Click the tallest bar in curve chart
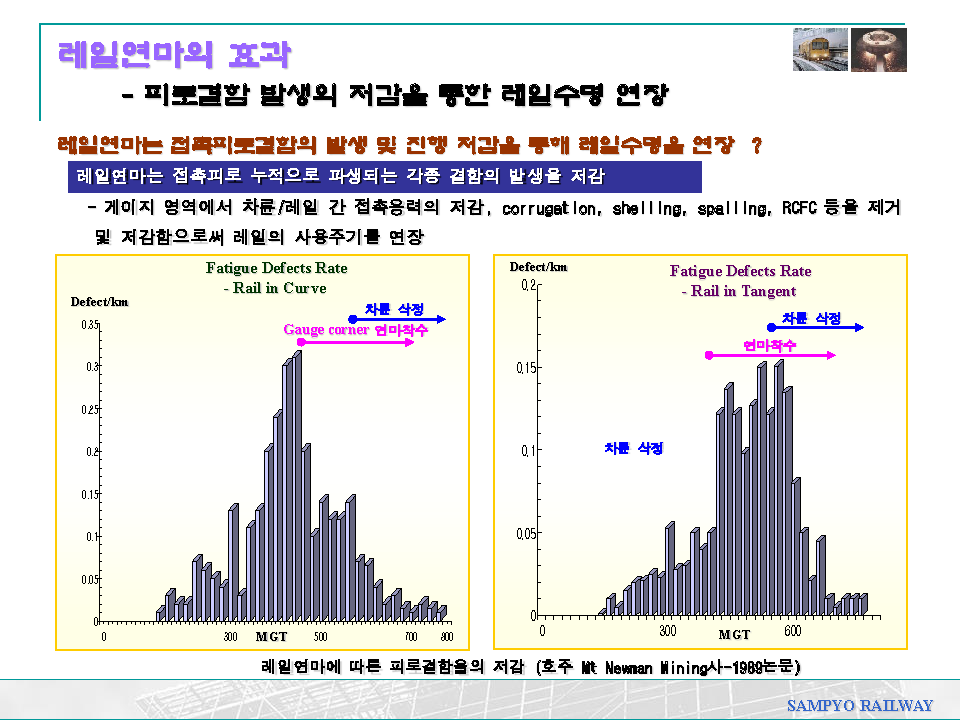The height and width of the screenshot is (720, 960). [x=296, y=485]
